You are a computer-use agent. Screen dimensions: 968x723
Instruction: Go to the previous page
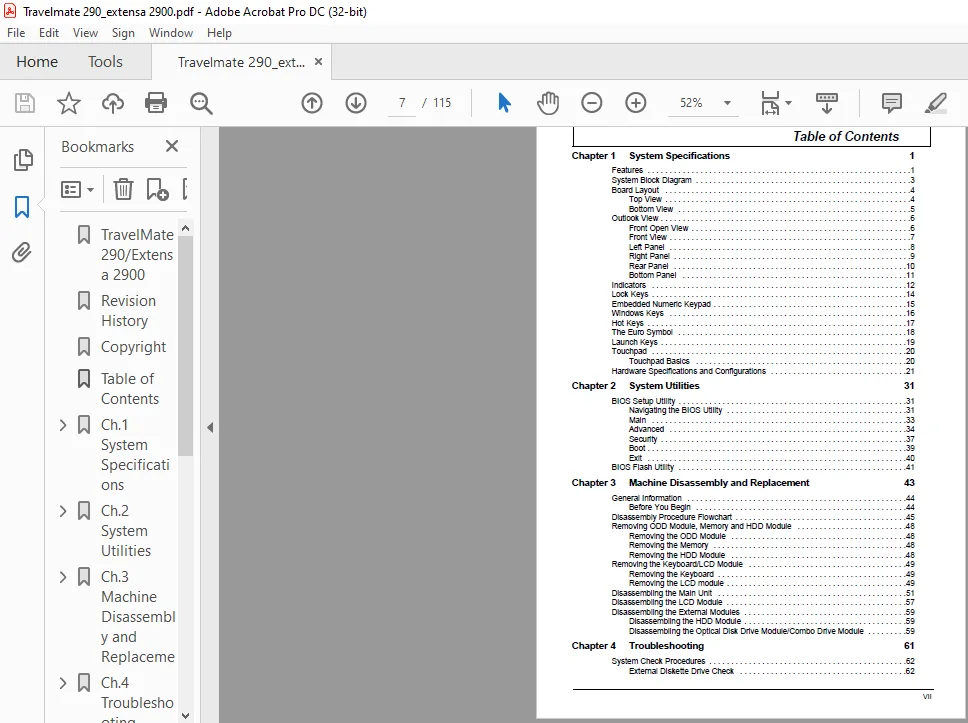point(312,102)
